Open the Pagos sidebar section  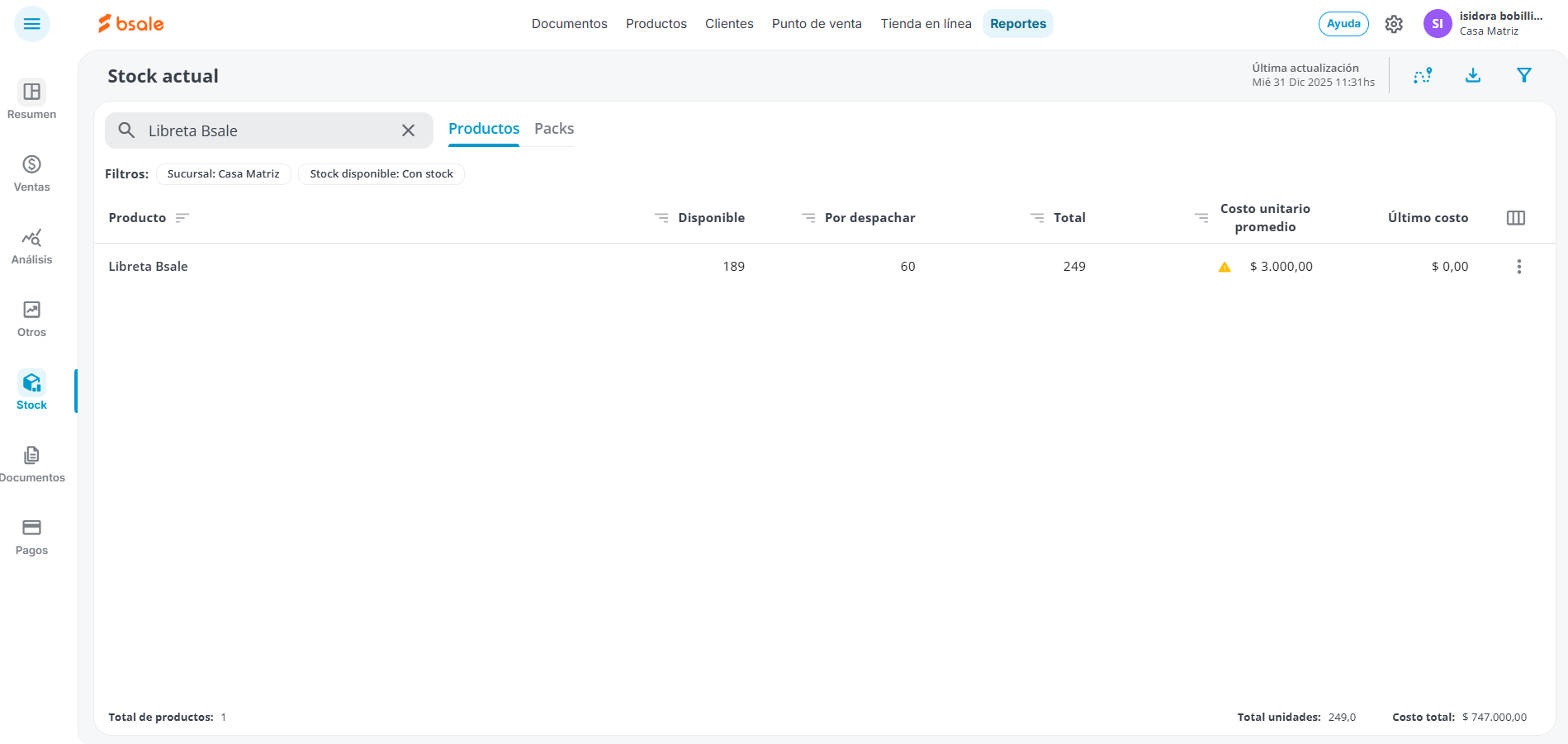32,536
